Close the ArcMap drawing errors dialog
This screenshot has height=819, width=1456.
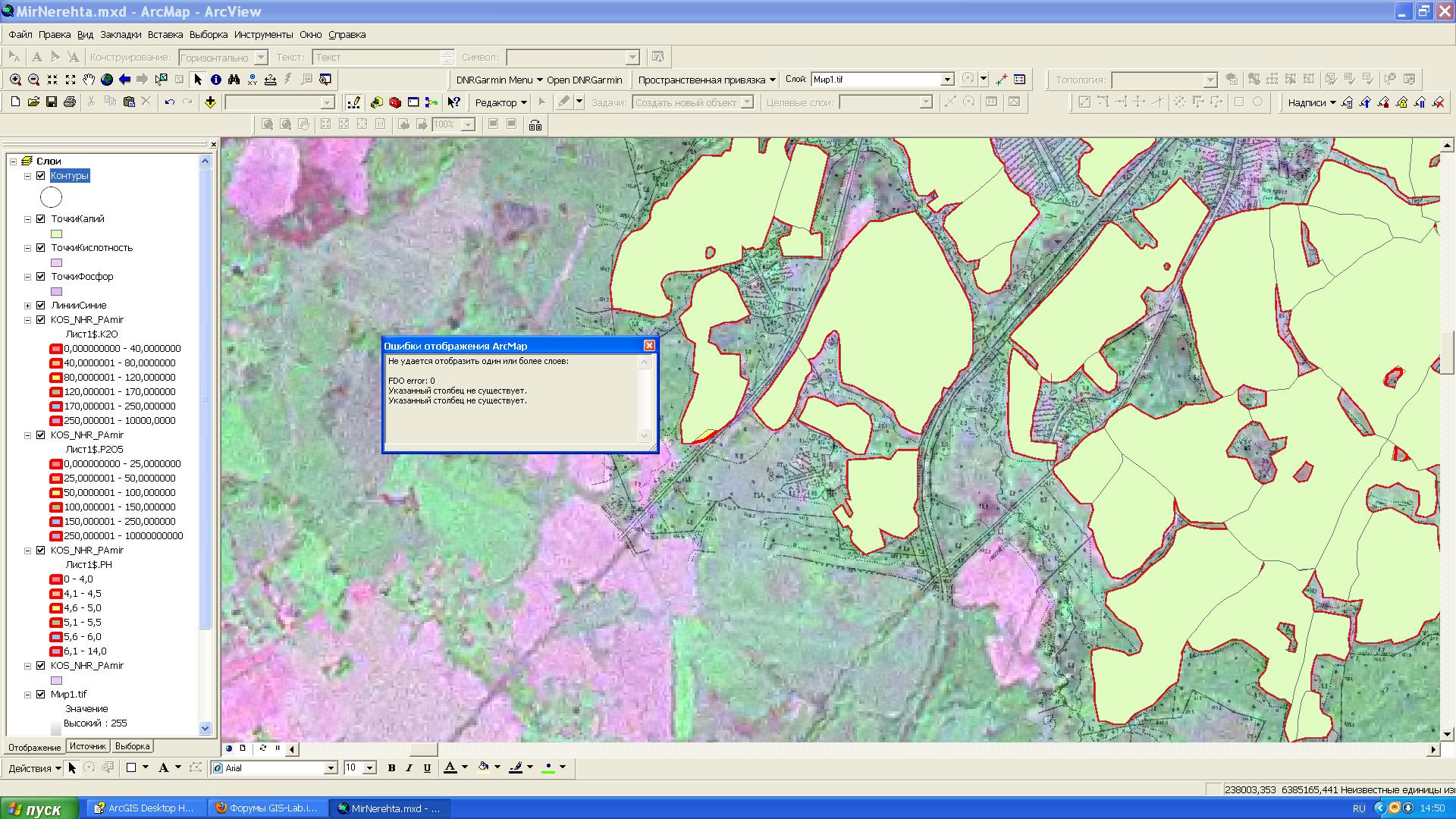[649, 346]
